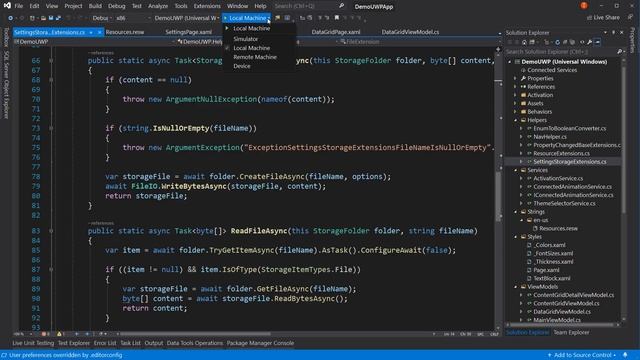Image resolution: width=640 pixels, height=360 pixels.
Task: Click the Refresh icon in Solution Explorer toolbar
Action: point(558,42)
